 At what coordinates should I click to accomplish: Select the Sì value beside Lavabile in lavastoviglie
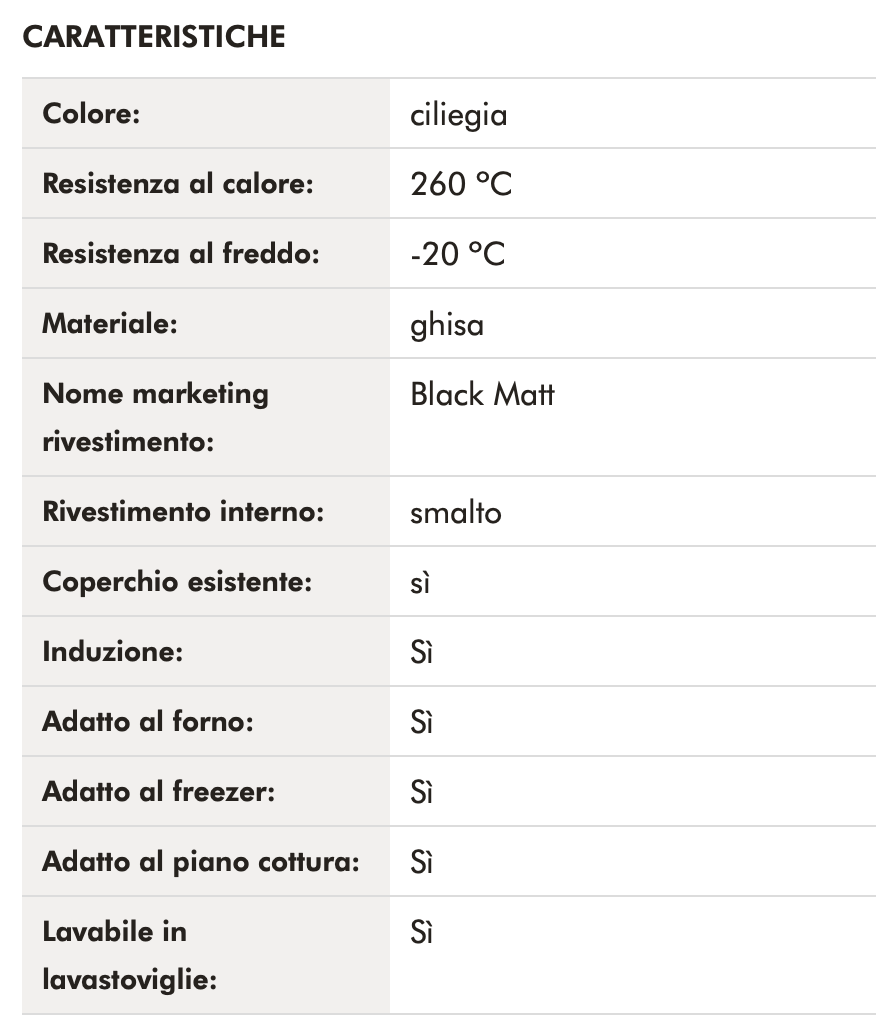[421, 933]
